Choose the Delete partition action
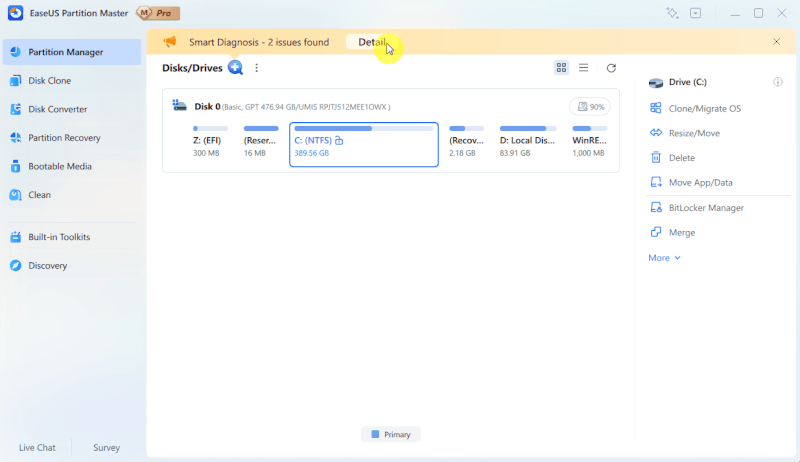Viewport: 800px width, 462px height. 681,158
